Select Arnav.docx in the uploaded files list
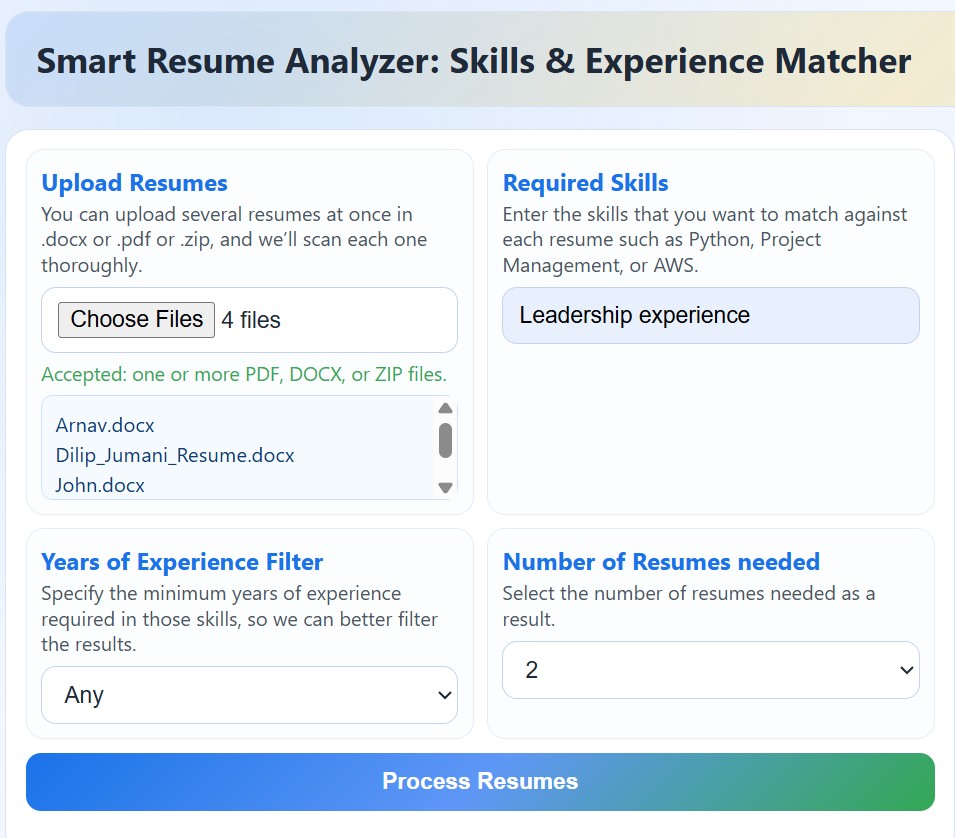 tap(104, 425)
